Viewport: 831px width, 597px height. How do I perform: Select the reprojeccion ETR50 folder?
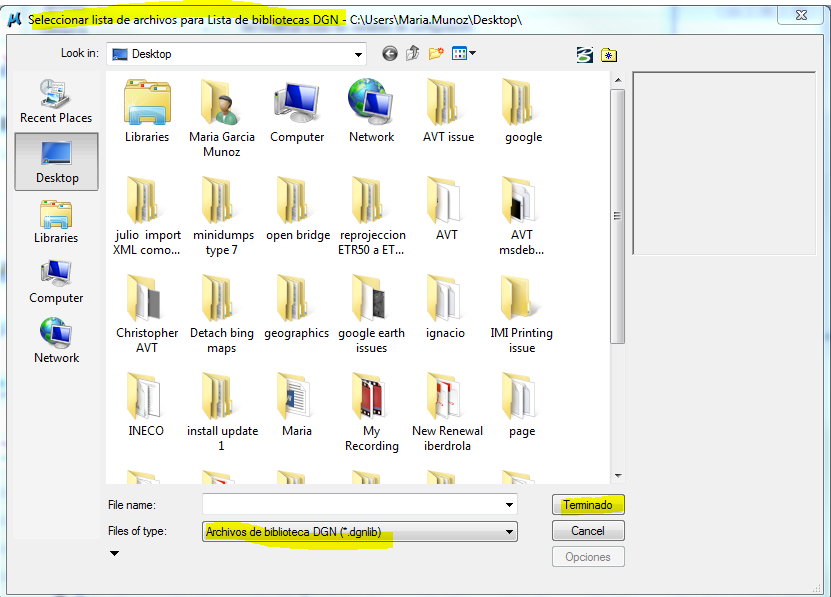pyautogui.click(x=372, y=216)
